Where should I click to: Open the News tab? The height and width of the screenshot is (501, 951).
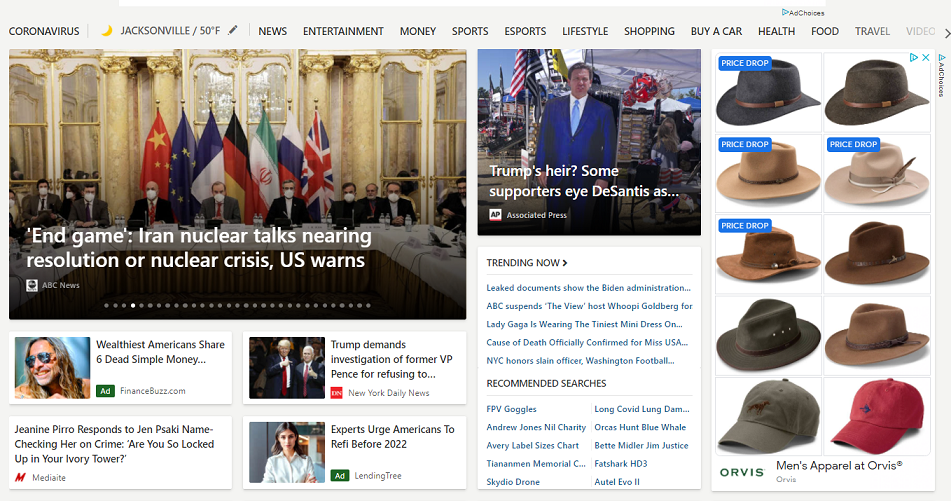tap(272, 31)
